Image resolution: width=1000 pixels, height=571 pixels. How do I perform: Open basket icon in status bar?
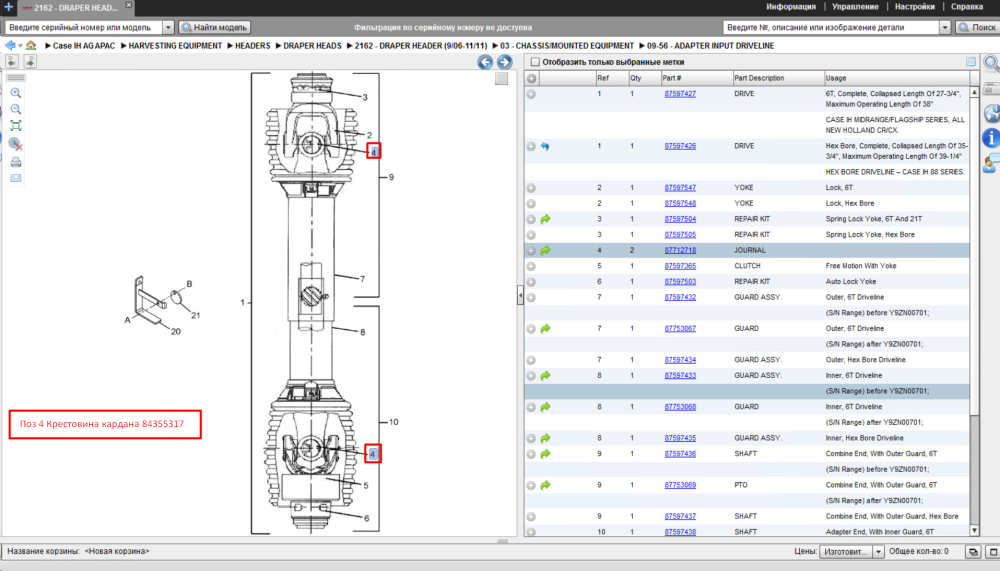pyautogui.click(x=973, y=552)
